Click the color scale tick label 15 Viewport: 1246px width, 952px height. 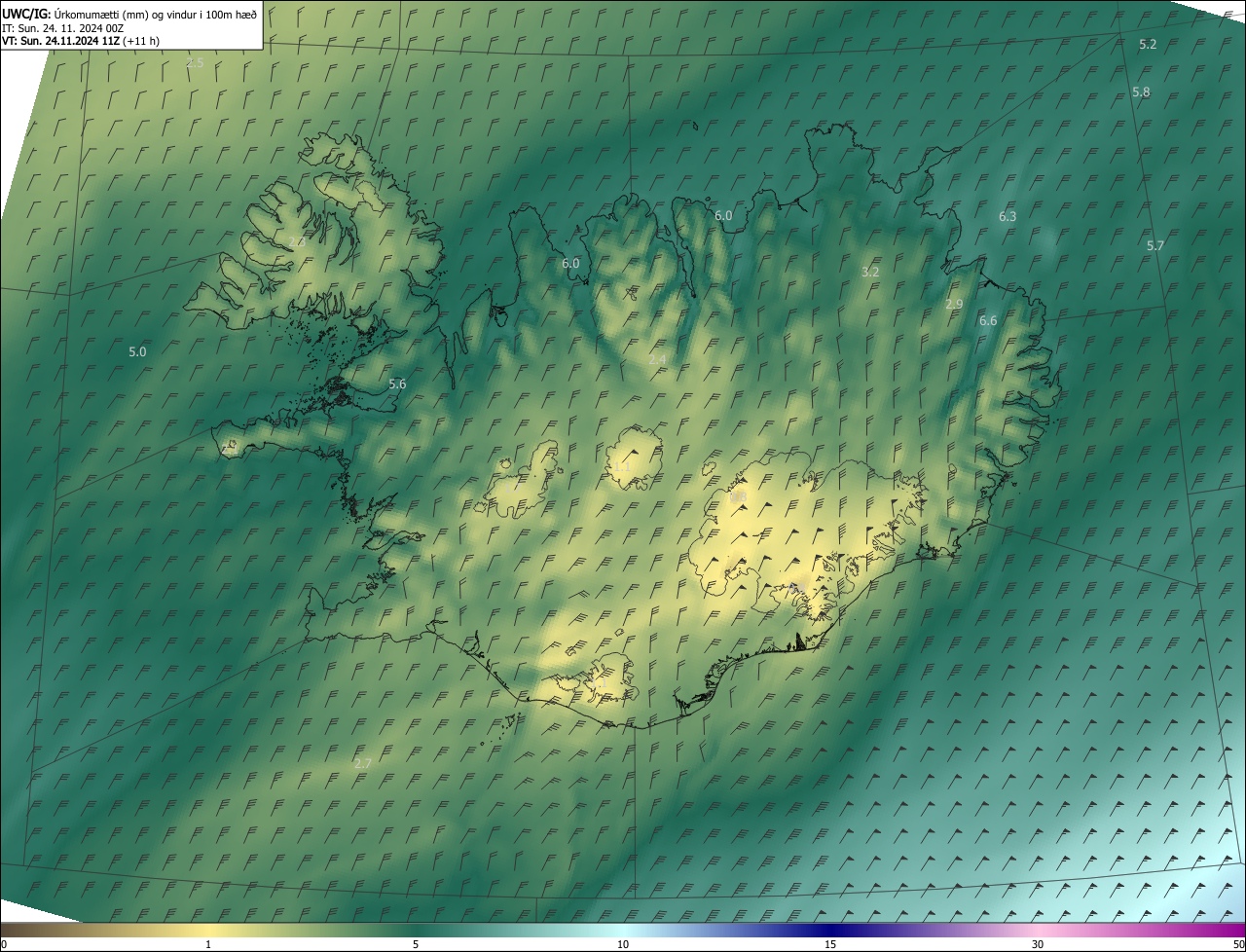(x=830, y=944)
